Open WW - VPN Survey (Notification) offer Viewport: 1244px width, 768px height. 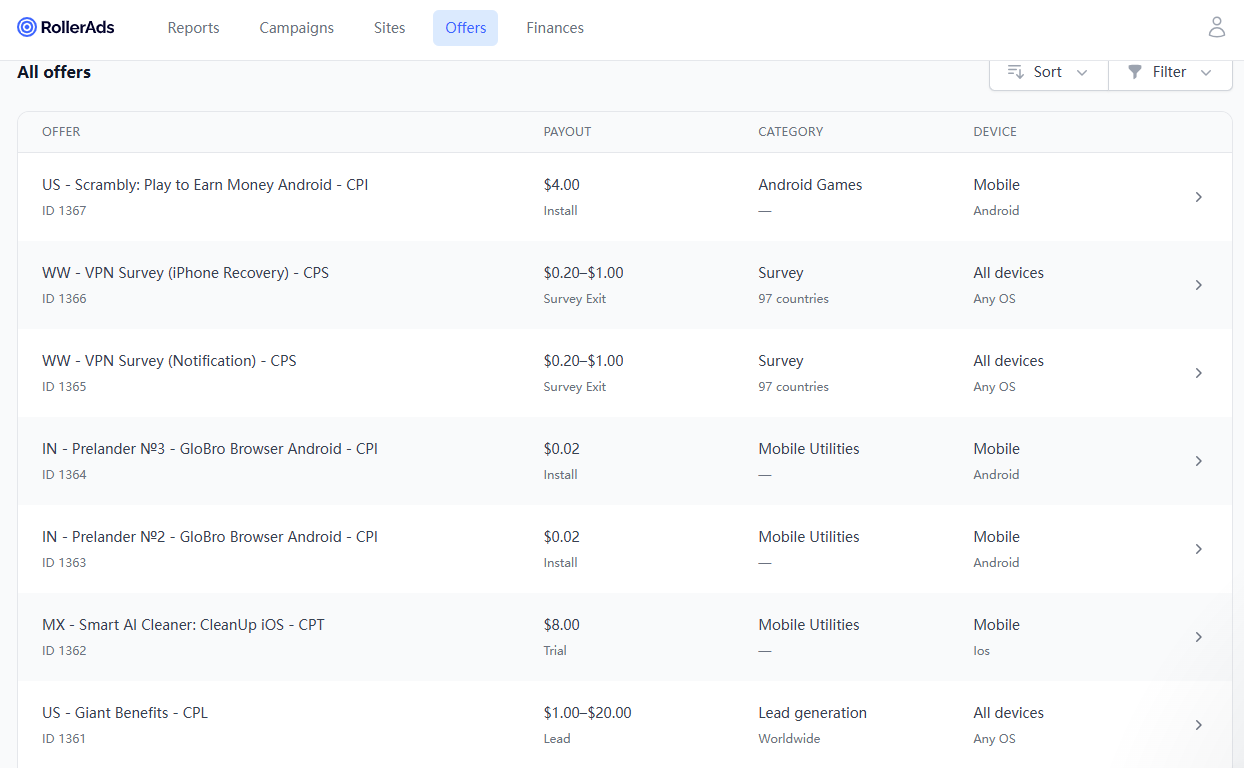tap(169, 361)
